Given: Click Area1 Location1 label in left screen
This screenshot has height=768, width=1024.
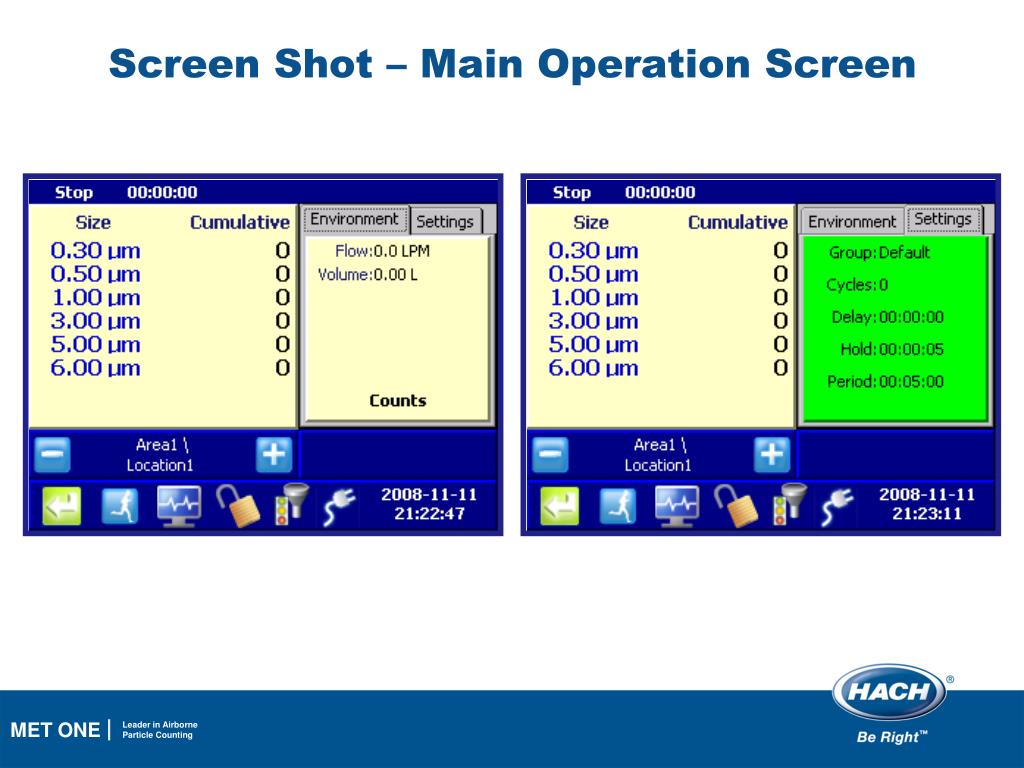Looking at the screenshot, I should tap(161, 455).
